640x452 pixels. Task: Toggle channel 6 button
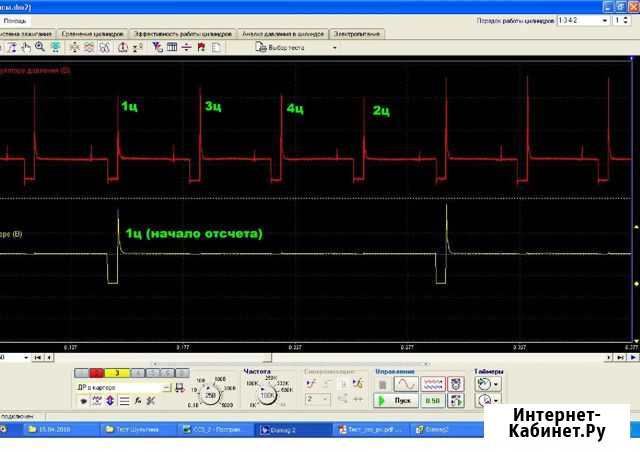click(x=167, y=373)
